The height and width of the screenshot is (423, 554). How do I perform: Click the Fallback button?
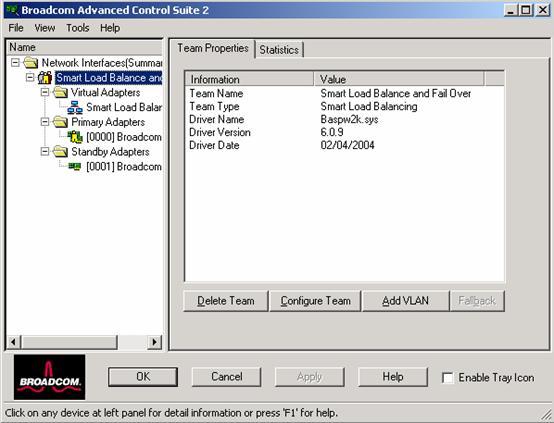477,301
